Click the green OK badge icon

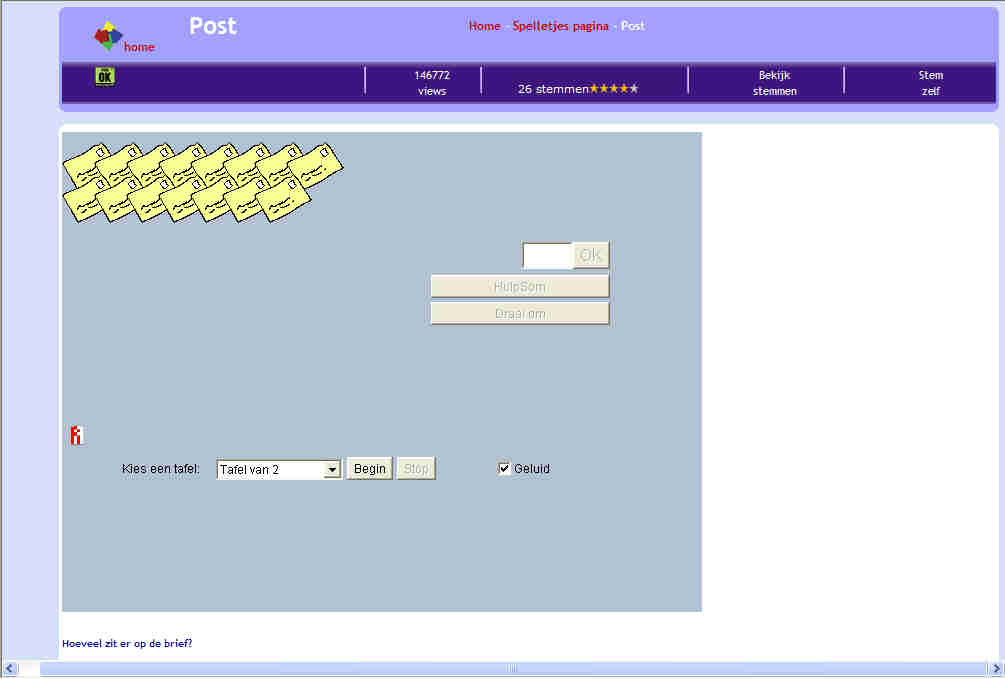[x=105, y=76]
